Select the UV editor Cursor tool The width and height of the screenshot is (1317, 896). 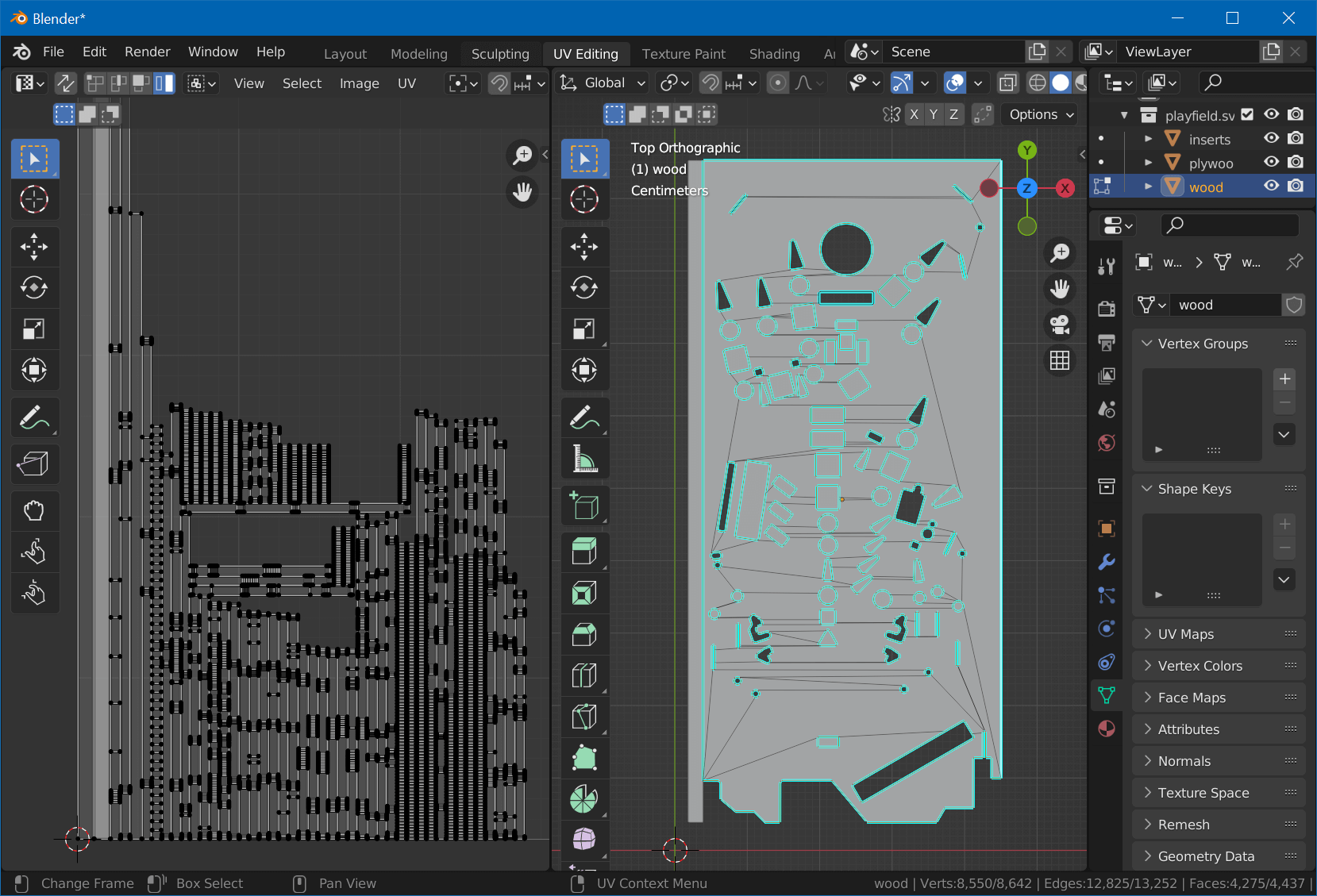[34, 199]
